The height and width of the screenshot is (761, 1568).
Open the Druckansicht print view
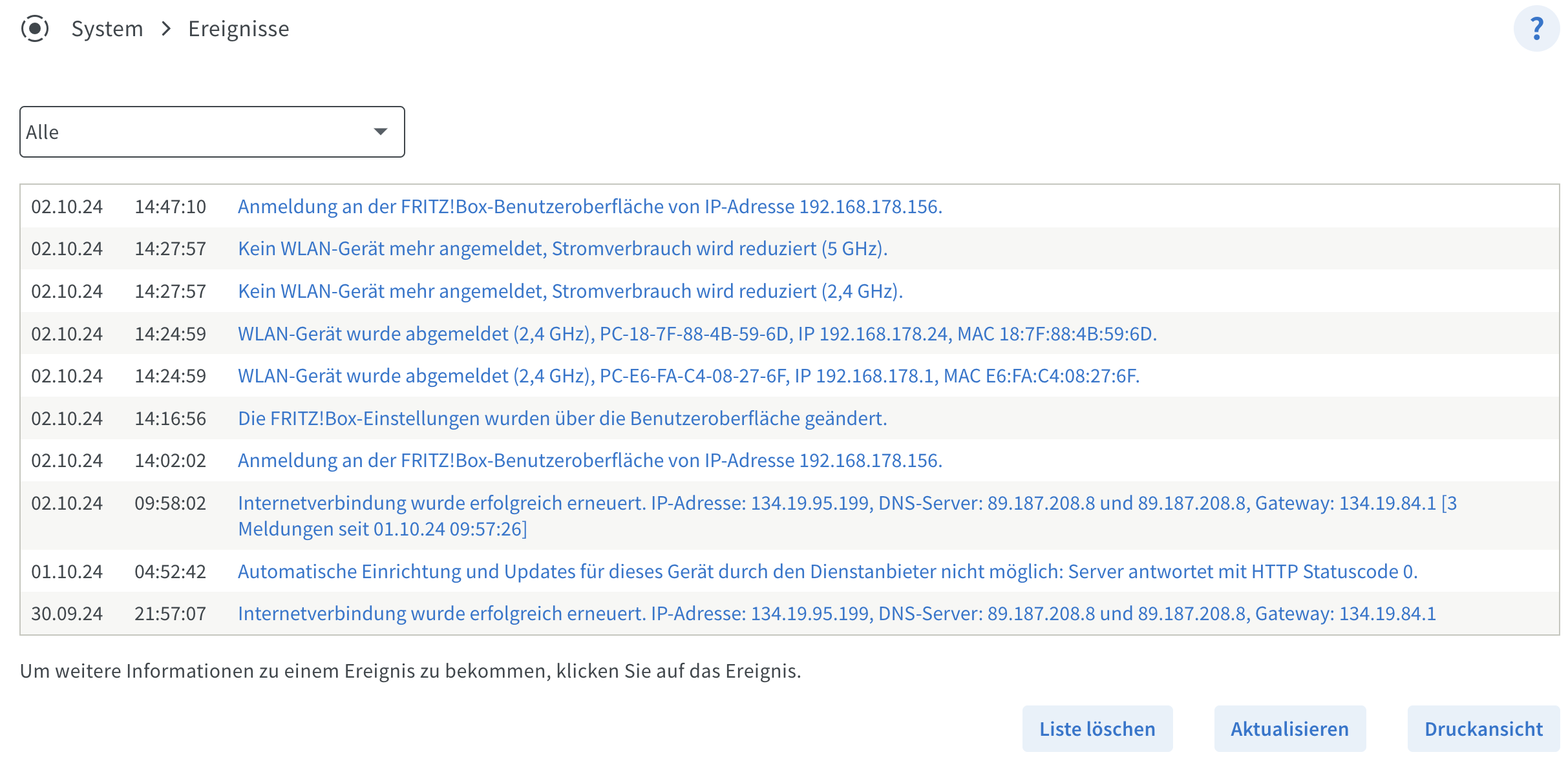click(x=1483, y=729)
